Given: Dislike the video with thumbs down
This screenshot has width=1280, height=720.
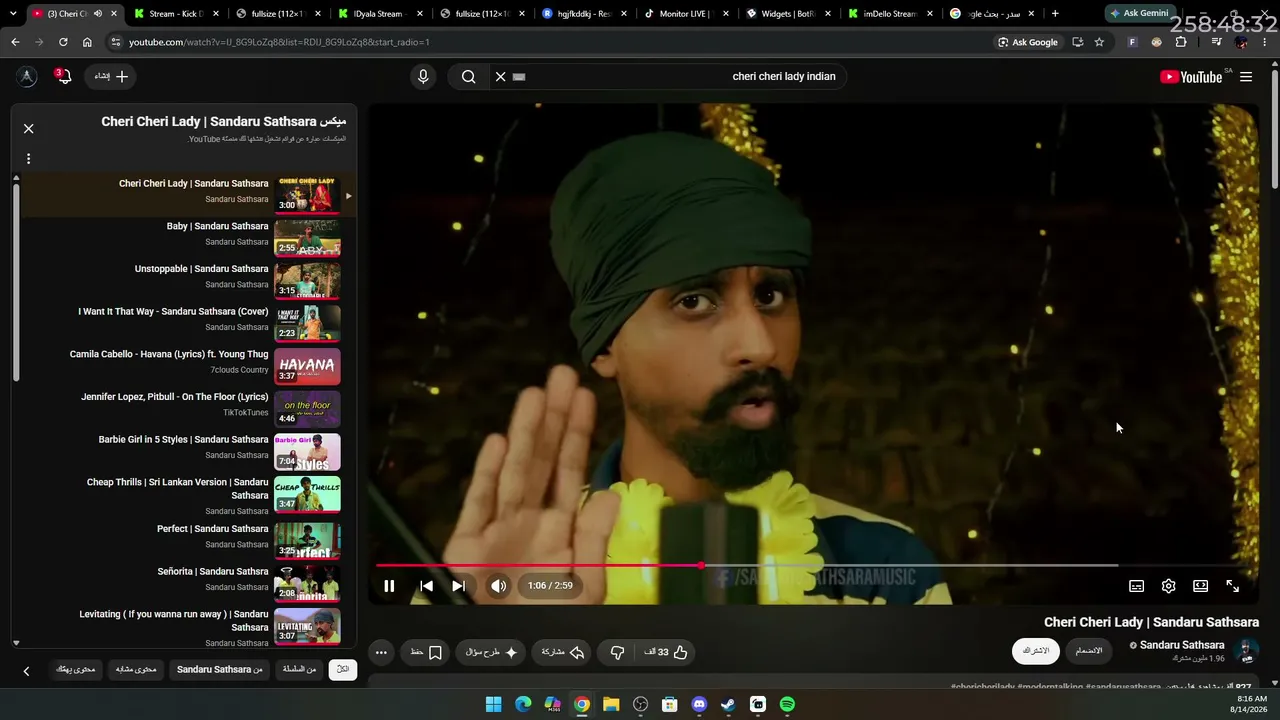Looking at the screenshot, I should pos(617,652).
